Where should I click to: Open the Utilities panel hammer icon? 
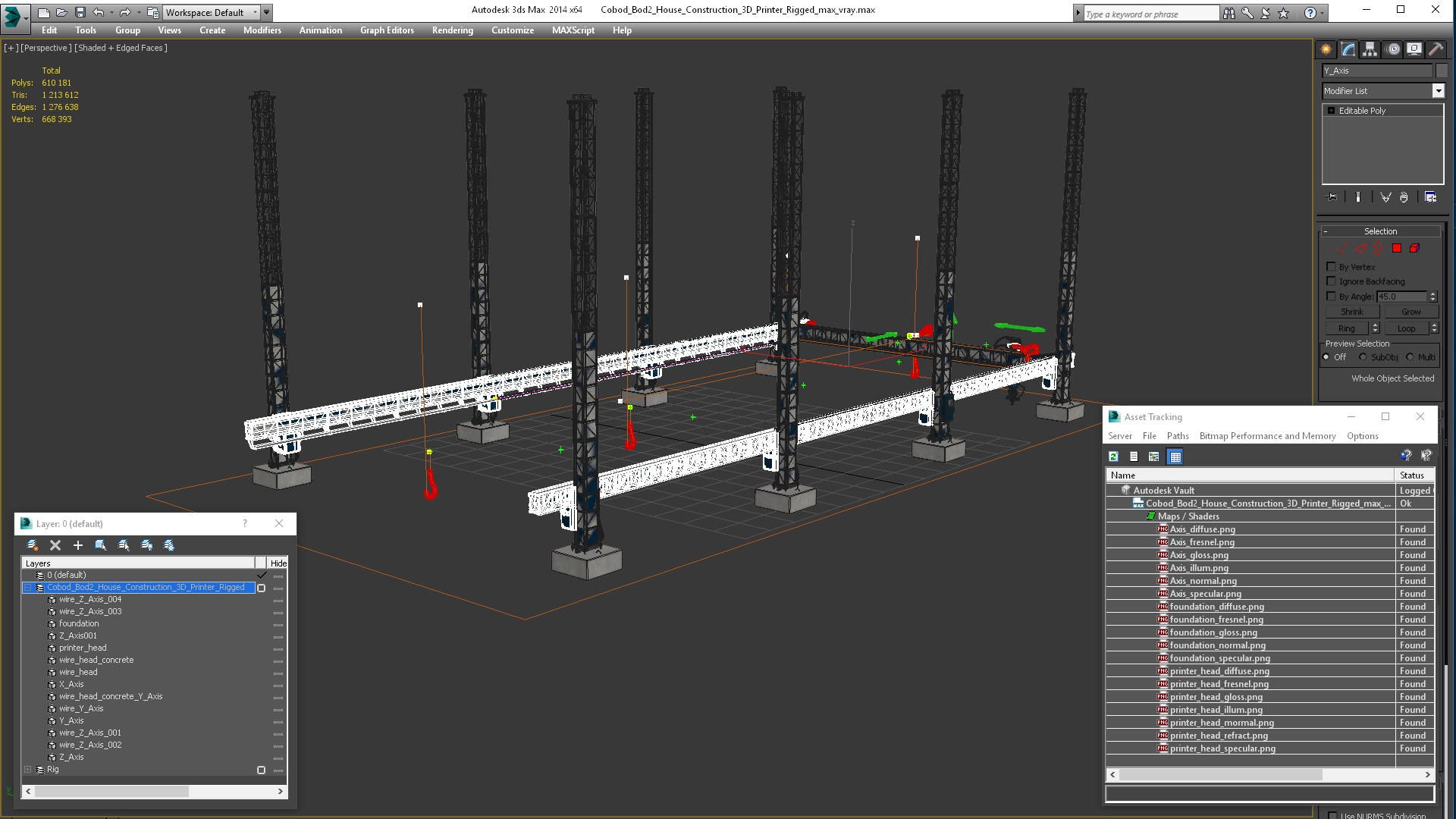(1436, 49)
